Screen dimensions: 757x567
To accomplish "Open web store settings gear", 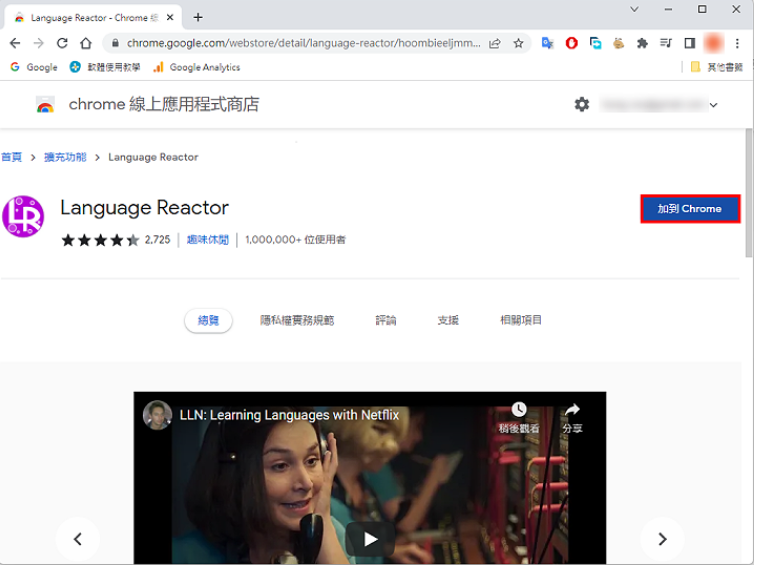I will [582, 104].
